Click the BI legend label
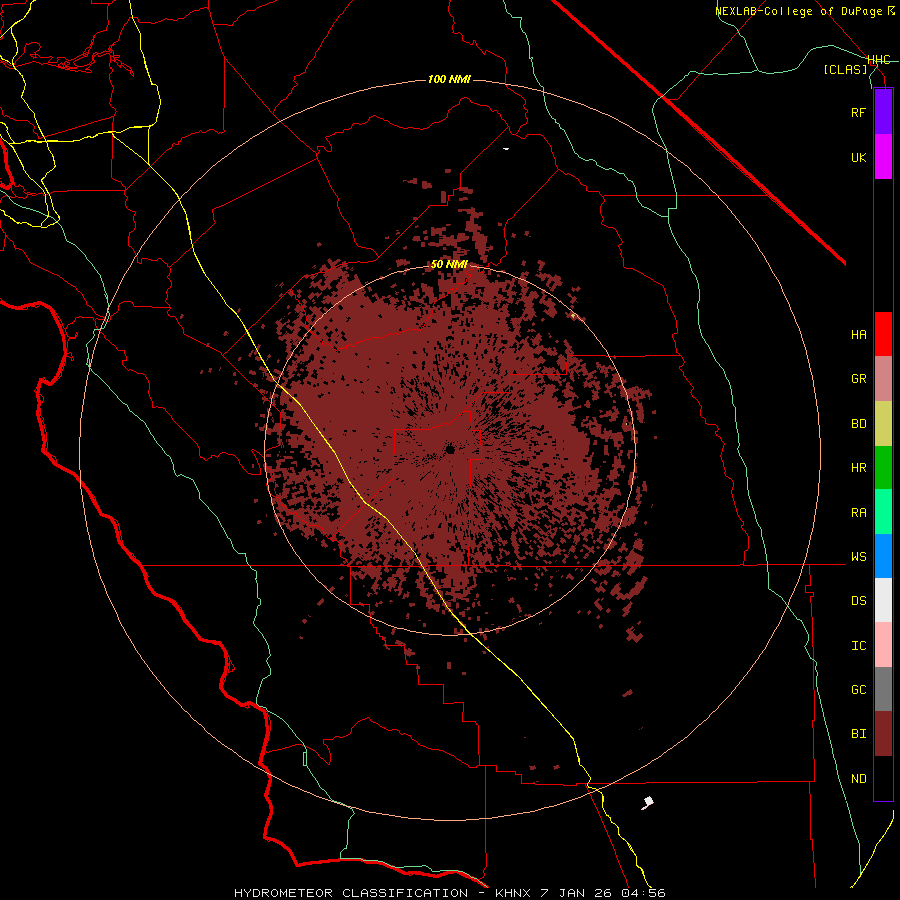900x900 pixels. click(x=858, y=734)
